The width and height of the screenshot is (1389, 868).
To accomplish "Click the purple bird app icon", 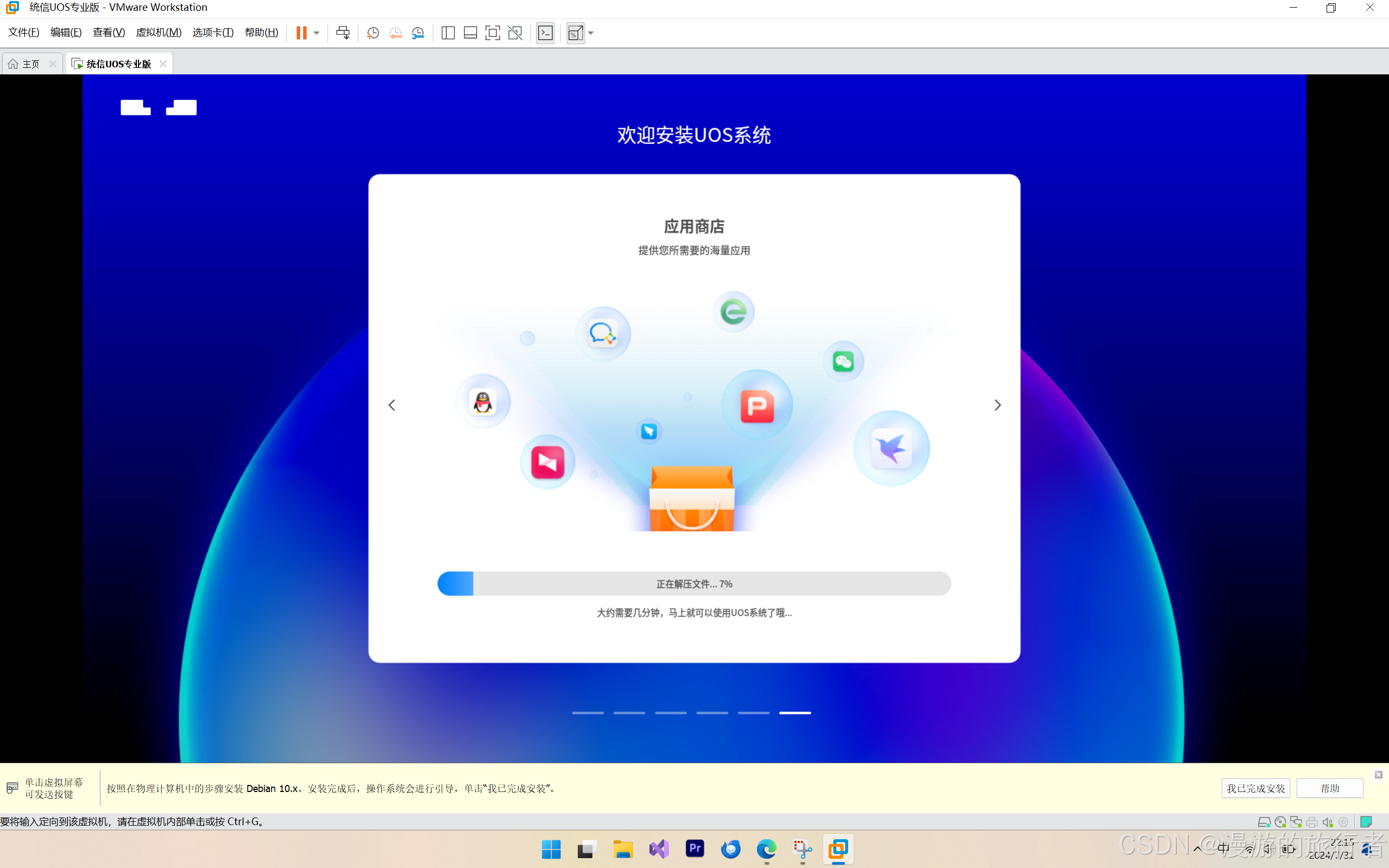I will pyautogui.click(x=892, y=448).
